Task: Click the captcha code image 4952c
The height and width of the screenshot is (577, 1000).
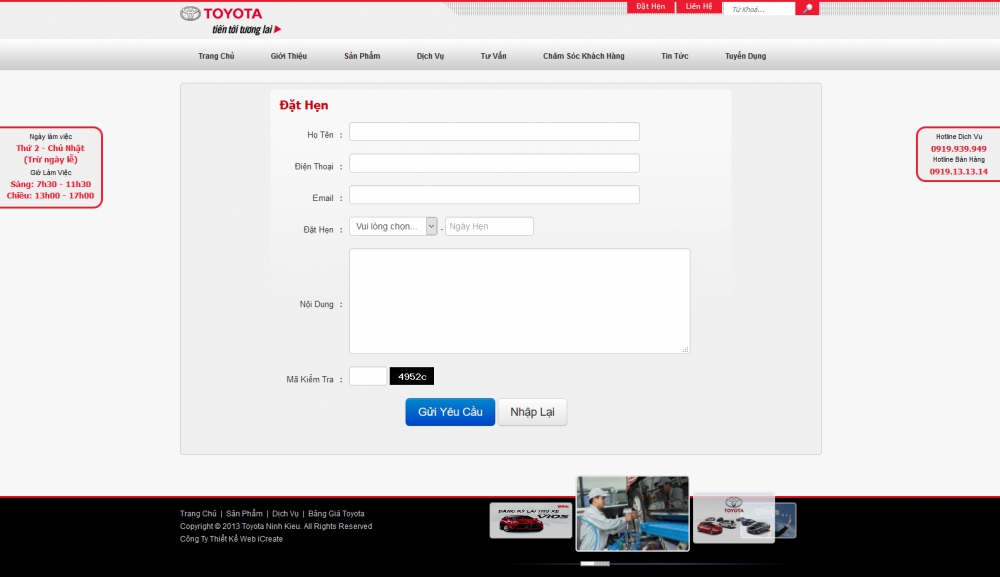Action: pyautogui.click(x=411, y=377)
